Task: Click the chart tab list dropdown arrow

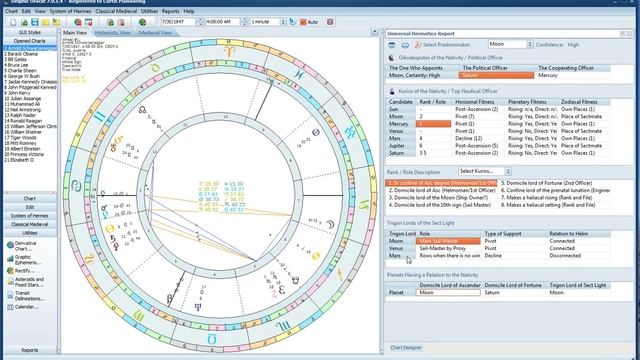Action: (x=374, y=31)
